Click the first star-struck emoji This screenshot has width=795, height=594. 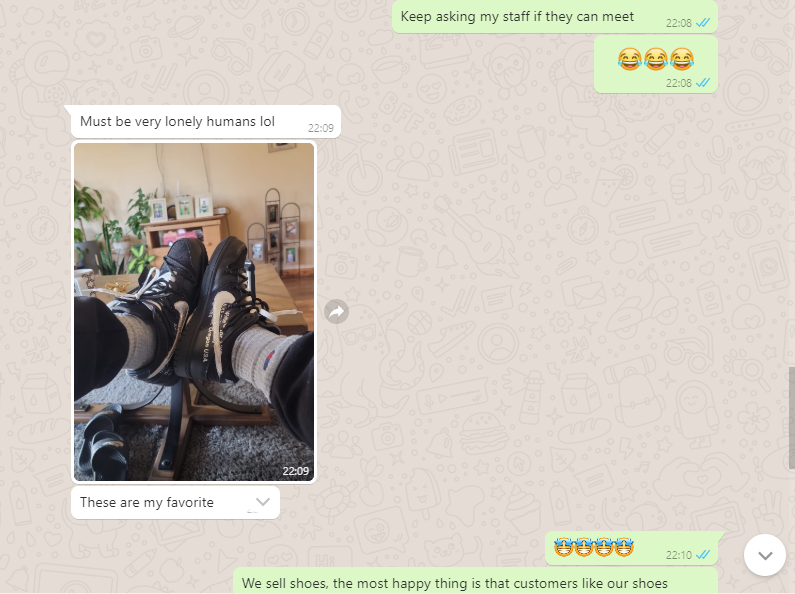click(564, 547)
